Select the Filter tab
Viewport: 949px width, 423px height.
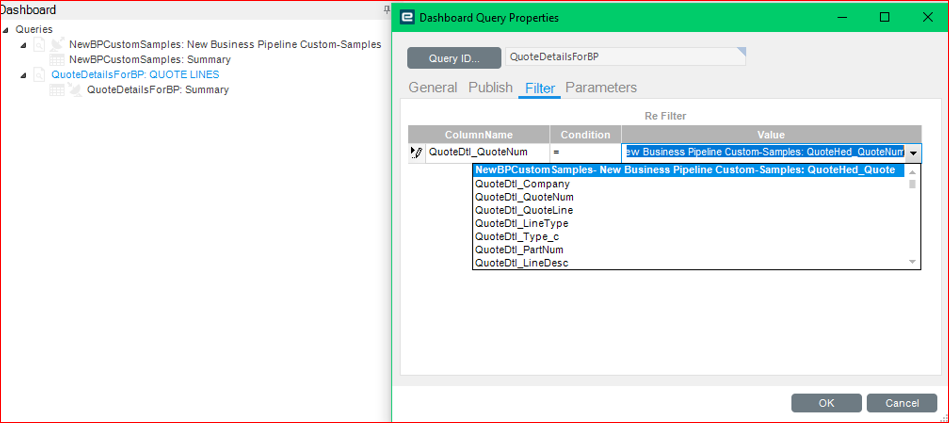click(x=540, y=88)
